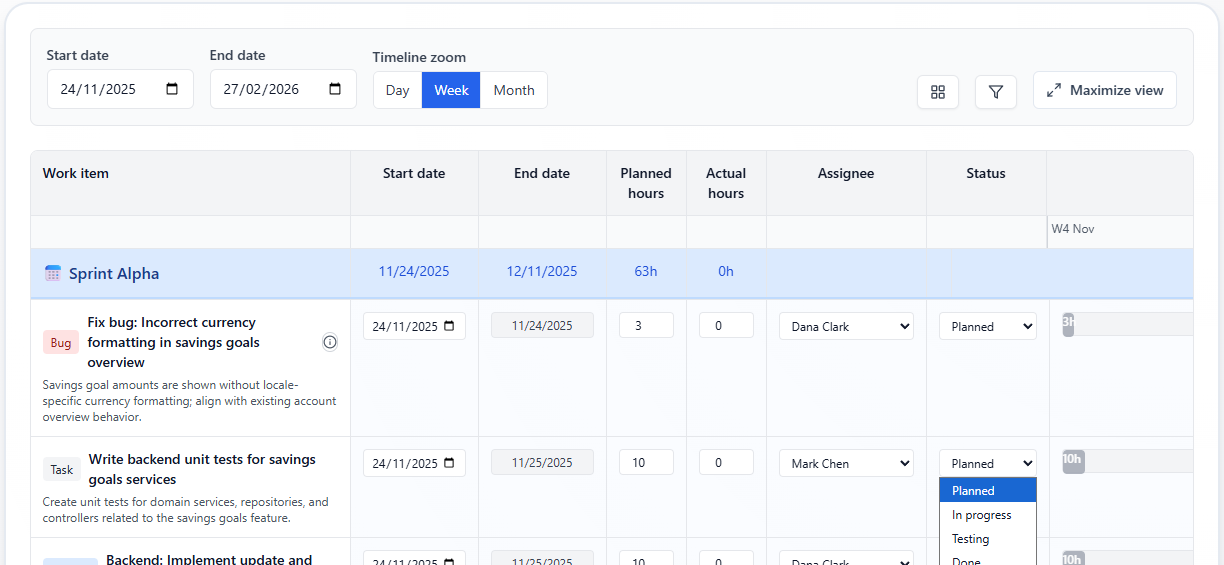1224x565 pixels.
Task: Click the Sprint Alpha group title
Action: 114,274
